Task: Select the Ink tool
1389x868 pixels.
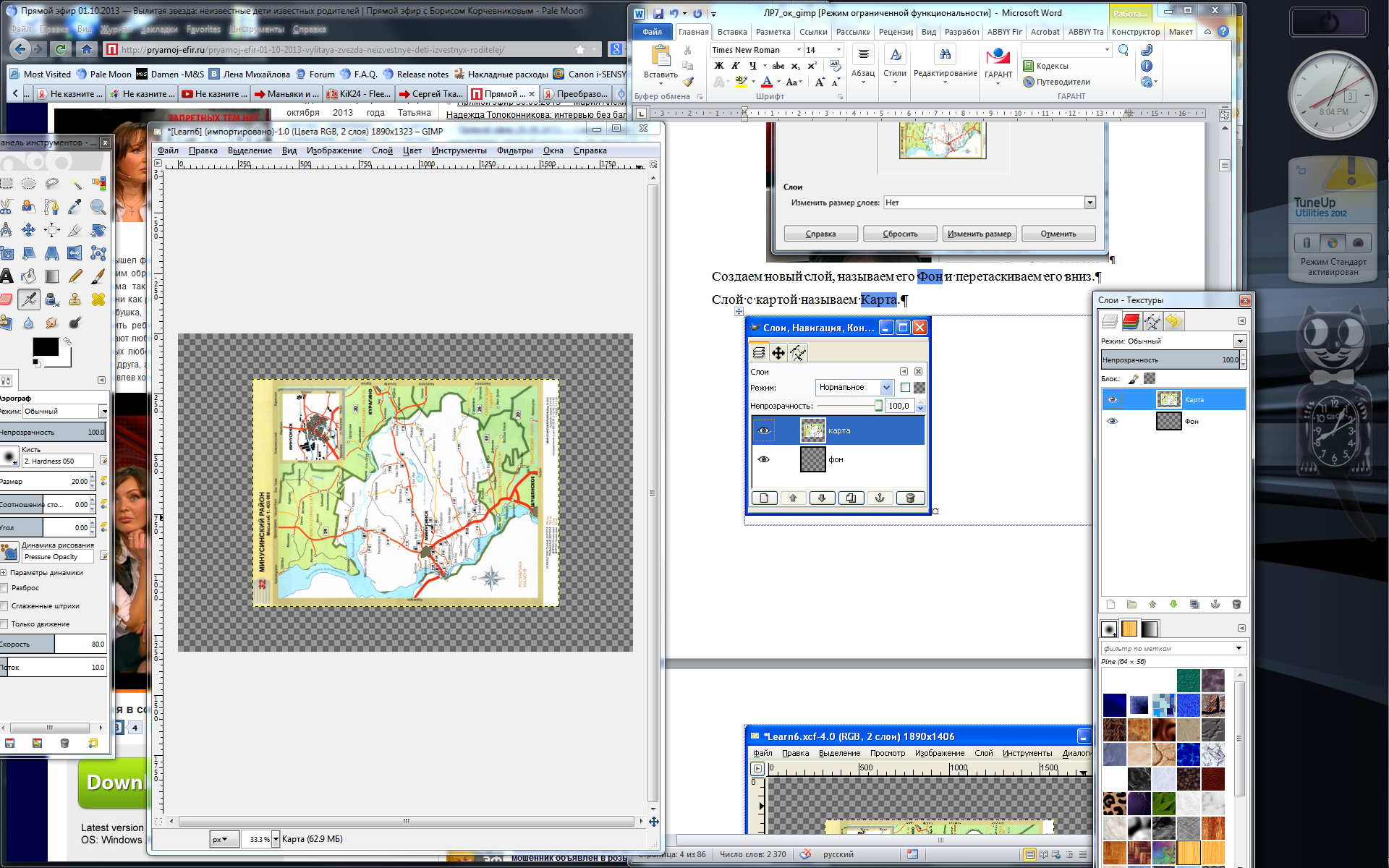Action: 51,299
